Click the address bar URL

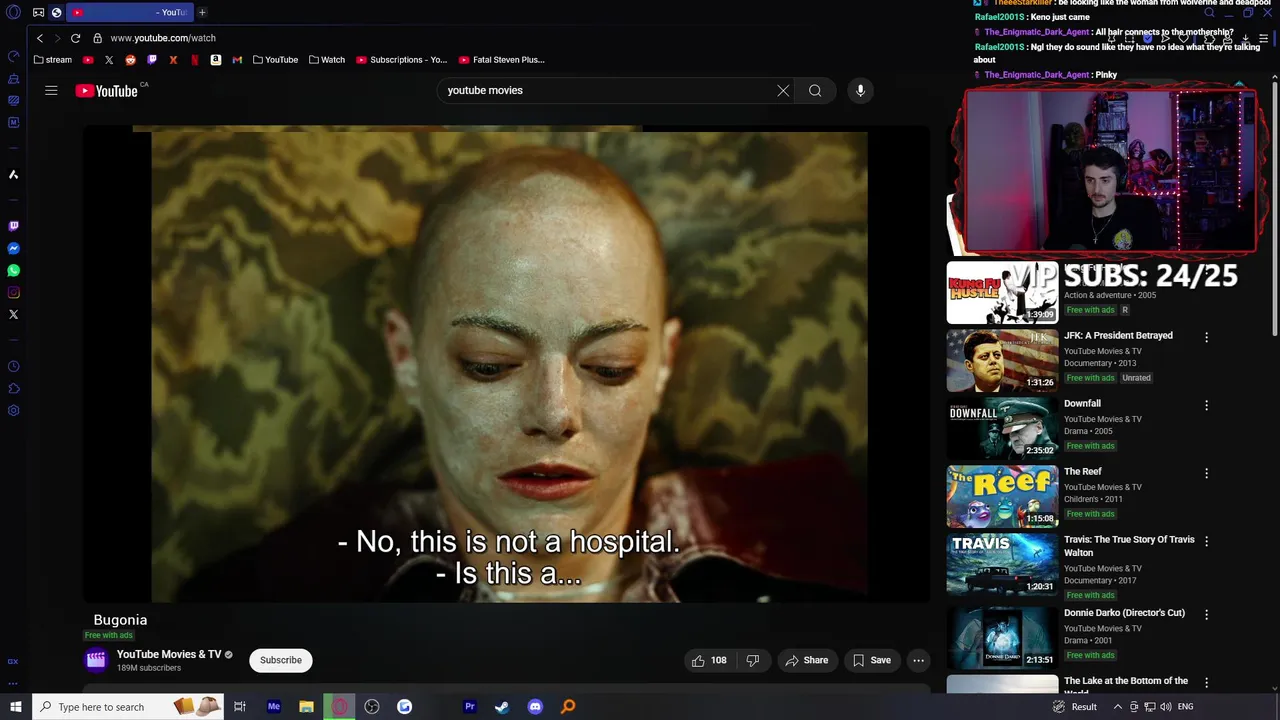click(163, 38)
